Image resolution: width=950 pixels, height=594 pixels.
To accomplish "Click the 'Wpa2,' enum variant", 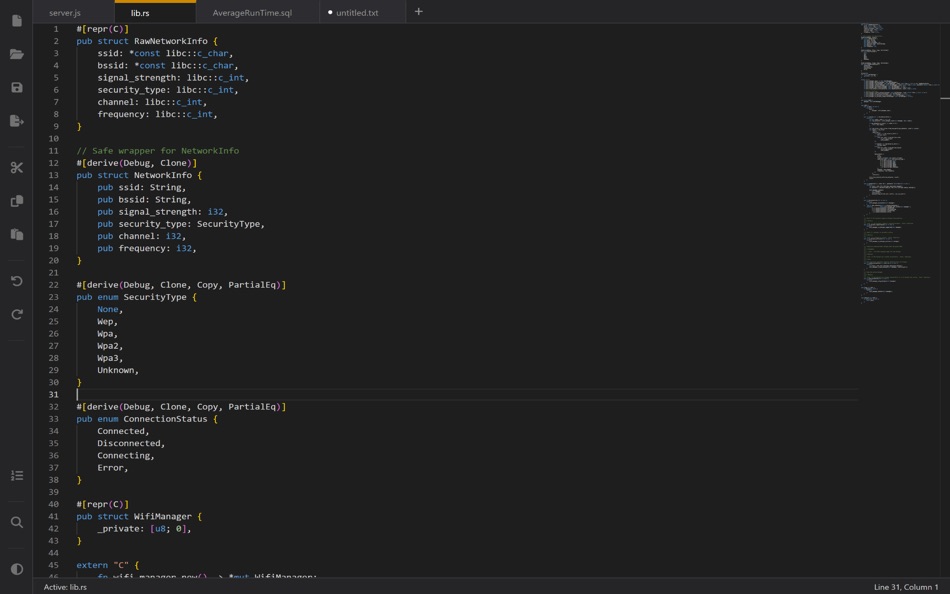I will point(110,346).
